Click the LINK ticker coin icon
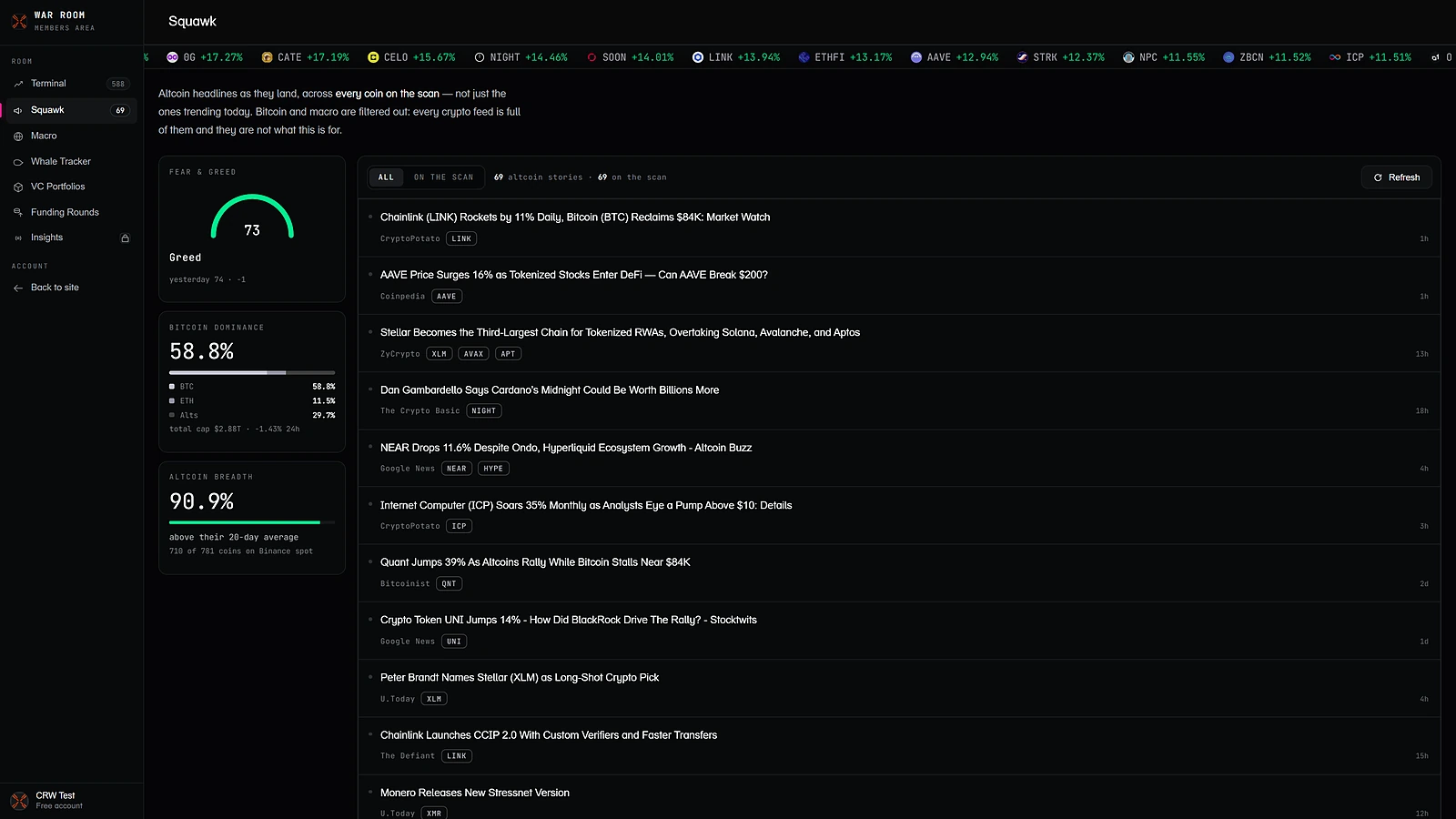This screenshot has width=1456, height=819. click(698, 57)
